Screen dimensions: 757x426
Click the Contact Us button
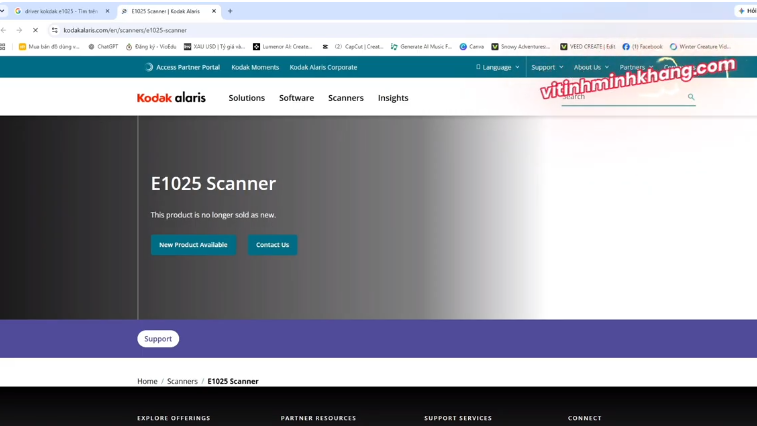click(272, 245)
